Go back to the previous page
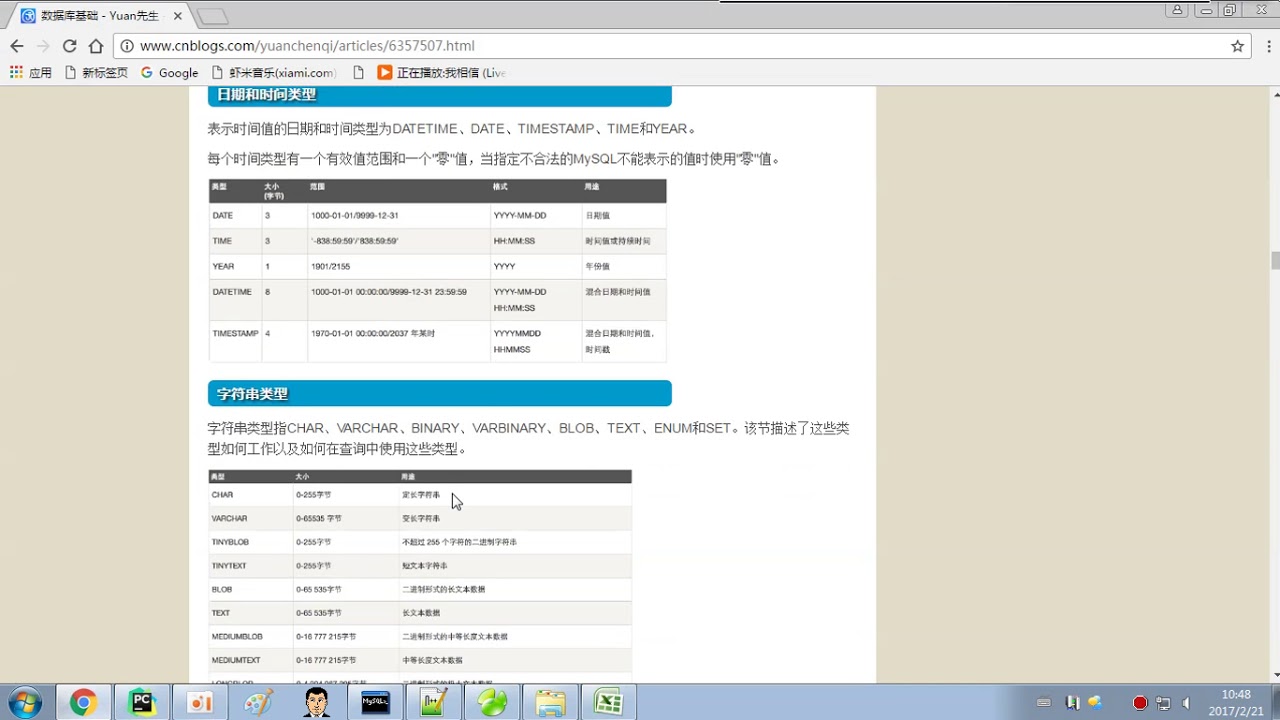1280x720 pixels. [x=17, y=46]
